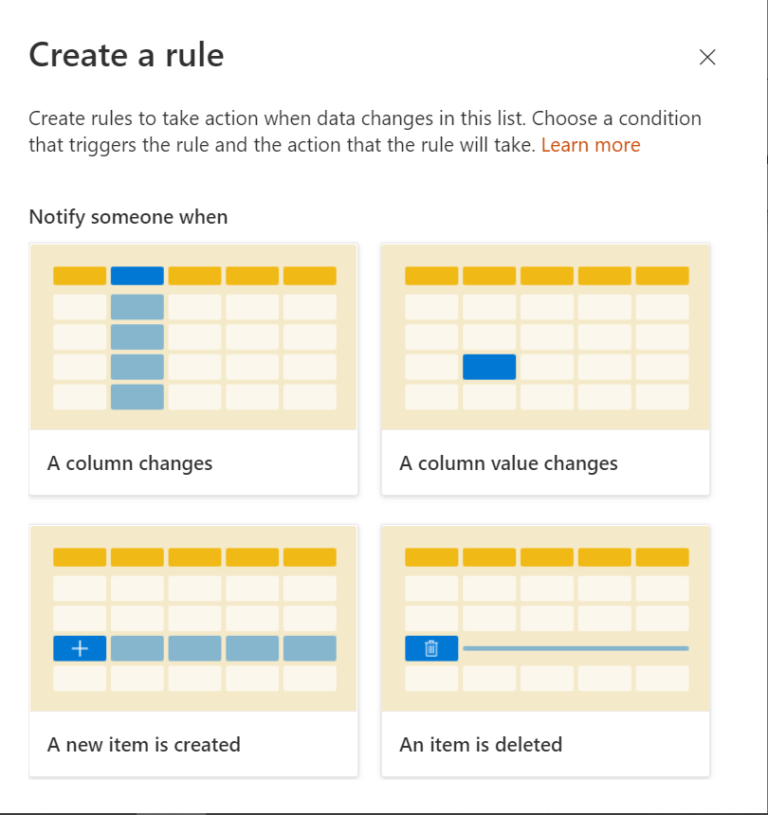Select the plus icon on the new item tile
Viewport: 768px width, 815px height.
coord(79,648)
